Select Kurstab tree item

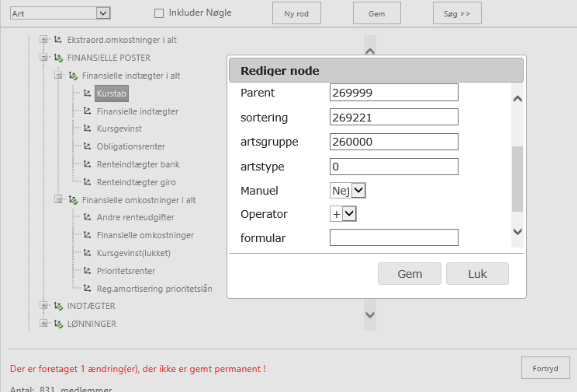tap(111, 93)
